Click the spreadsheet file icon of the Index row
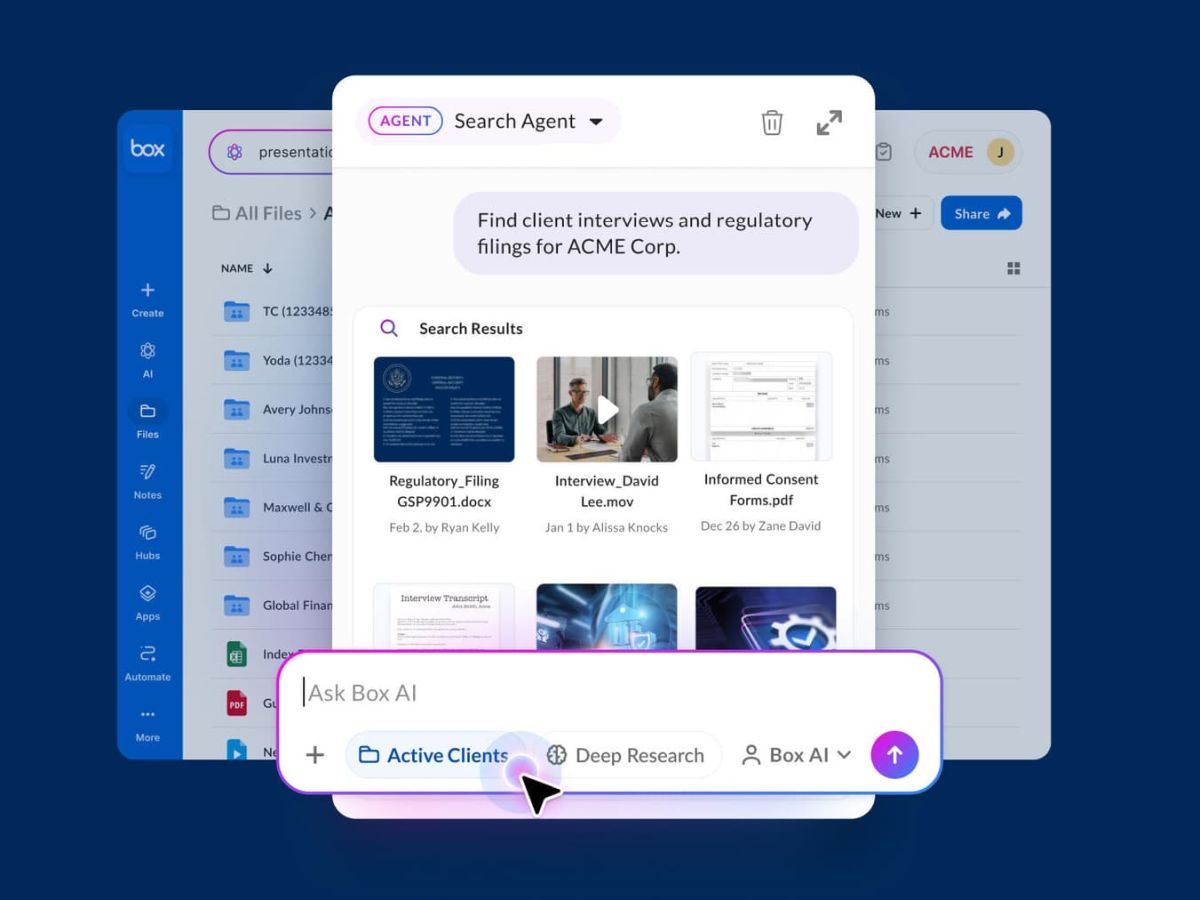The image size is (1200, 900). (236, 654)
